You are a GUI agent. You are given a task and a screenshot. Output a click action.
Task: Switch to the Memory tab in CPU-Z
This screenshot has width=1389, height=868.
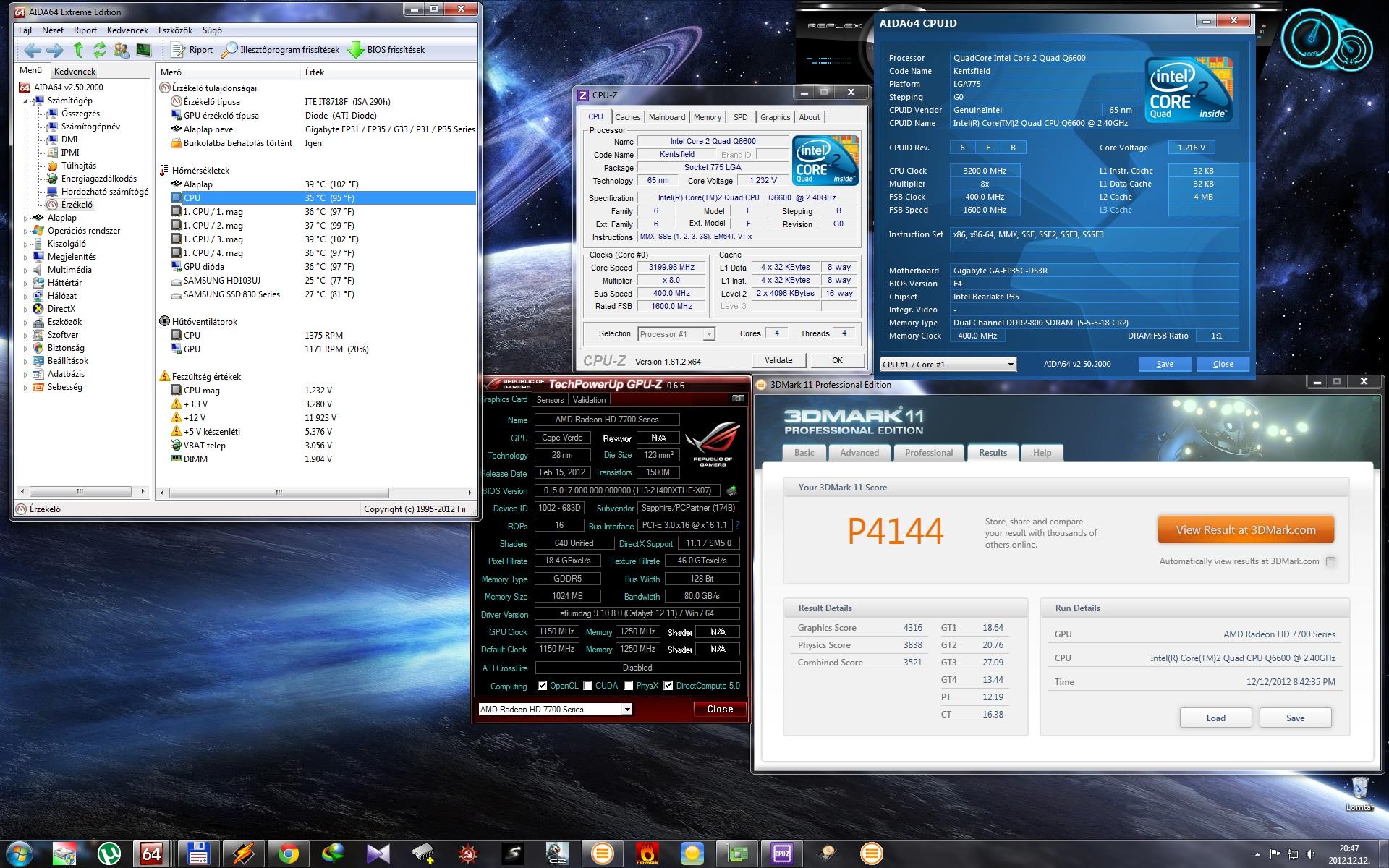[x=708, y=117]
